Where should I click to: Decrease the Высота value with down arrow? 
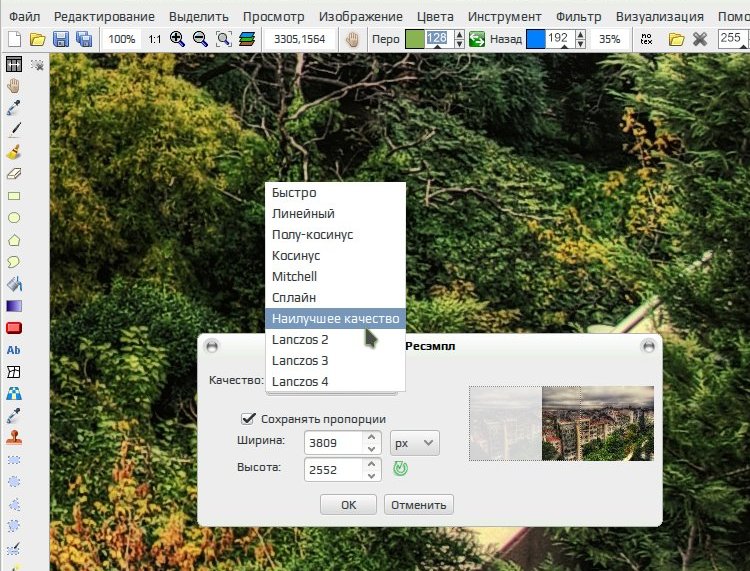[x=372, y=476]
